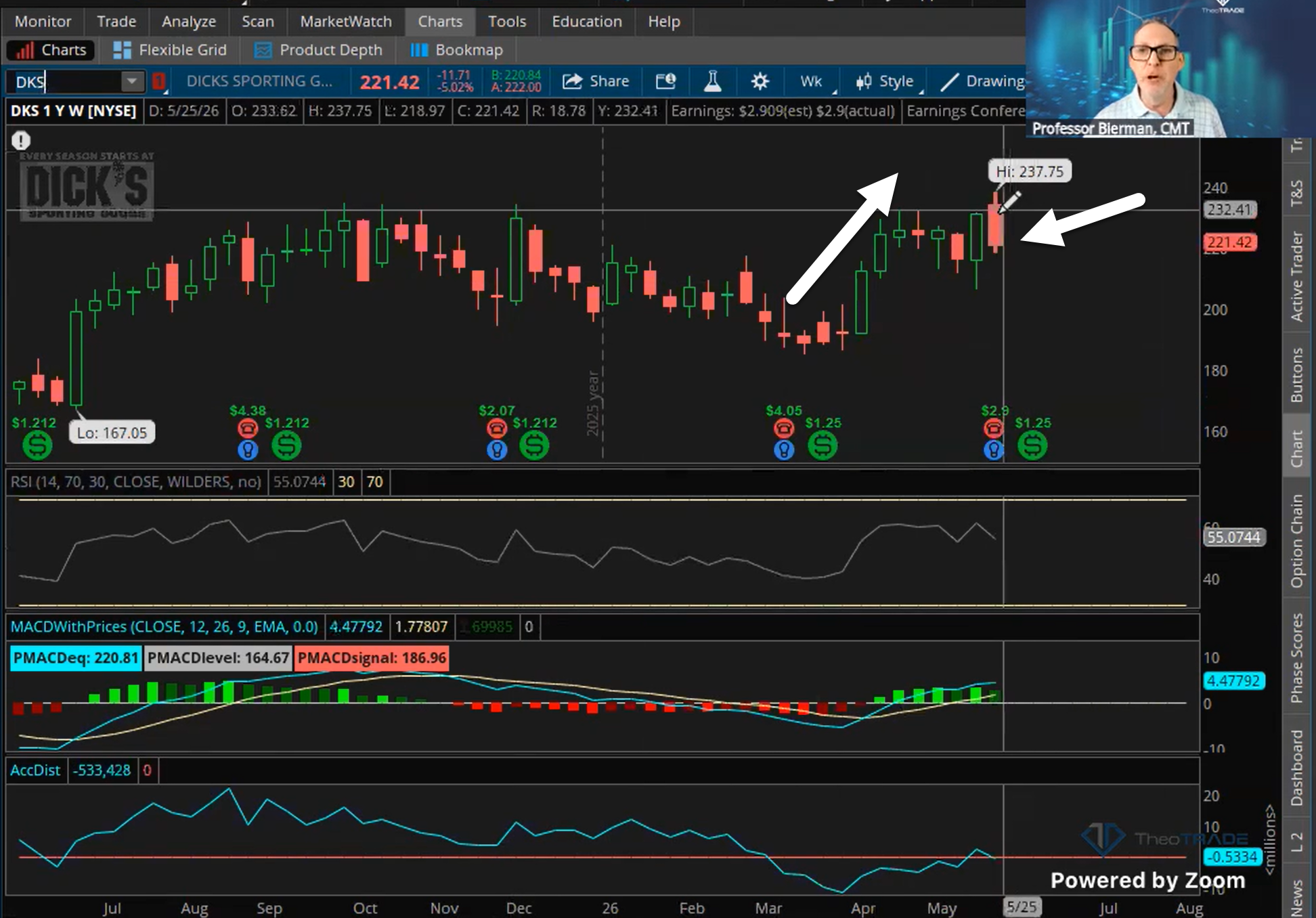Click the 5/25 date marker on time axis
Screen dimensions: 1316x918
[1022, 907]
